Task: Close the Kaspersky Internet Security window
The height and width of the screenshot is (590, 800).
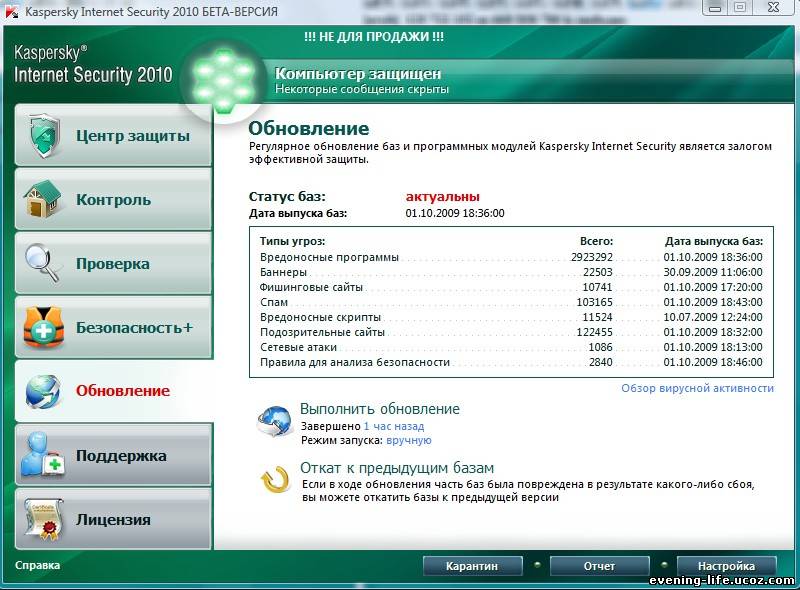Action: [773, 8]
